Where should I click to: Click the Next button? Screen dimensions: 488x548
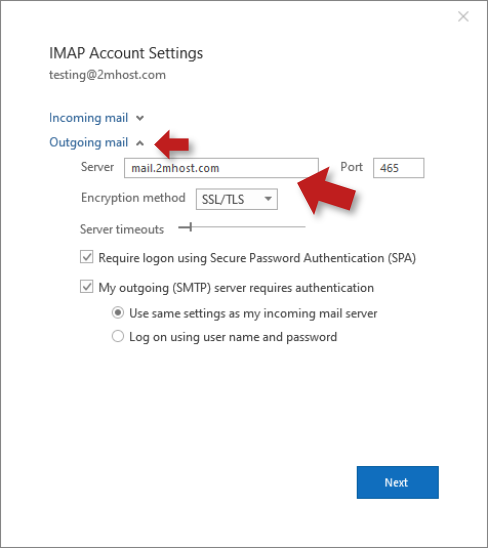tap(397, 482)
